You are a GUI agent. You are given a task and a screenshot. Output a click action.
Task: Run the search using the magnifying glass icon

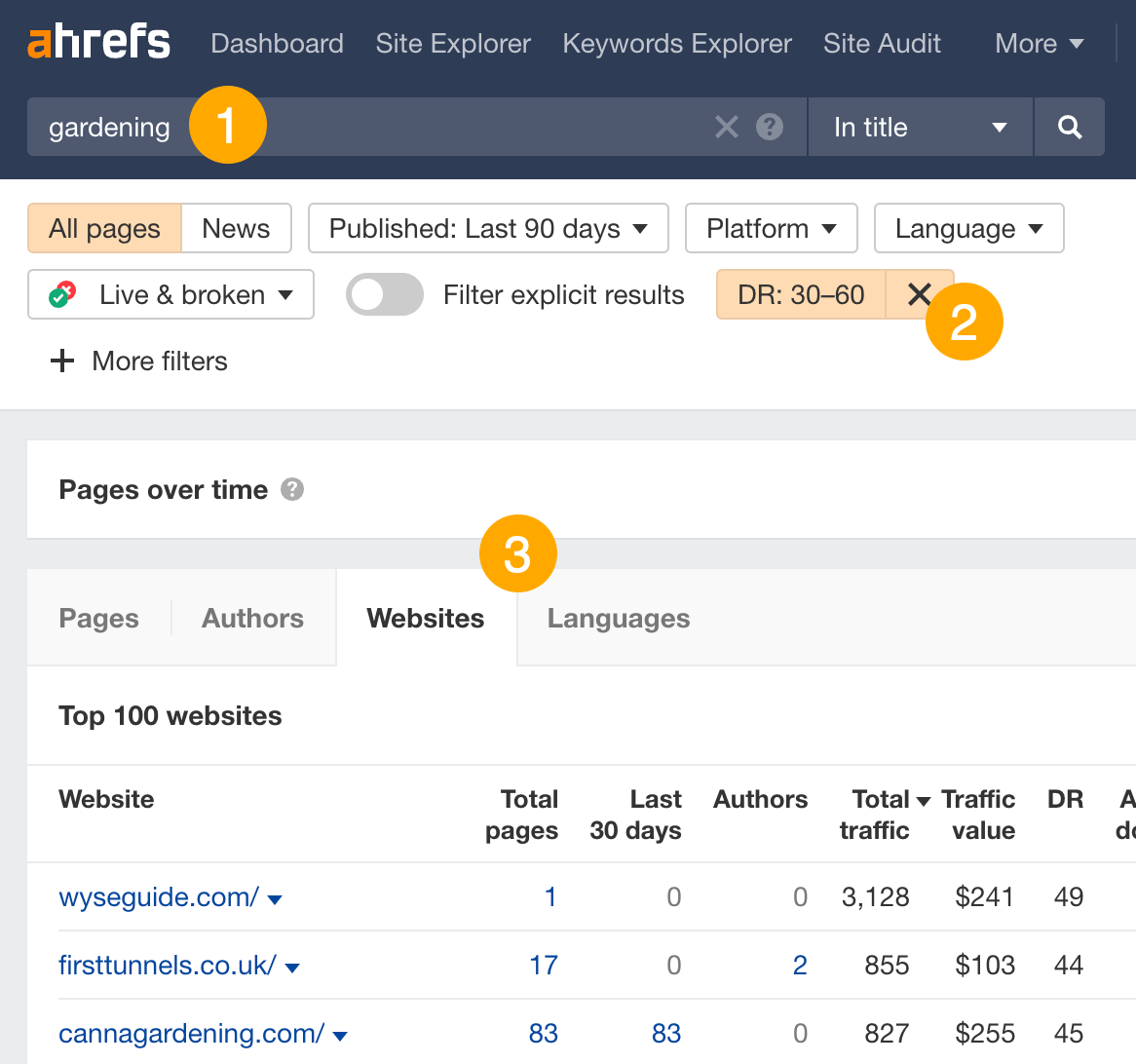[1069, 127]
